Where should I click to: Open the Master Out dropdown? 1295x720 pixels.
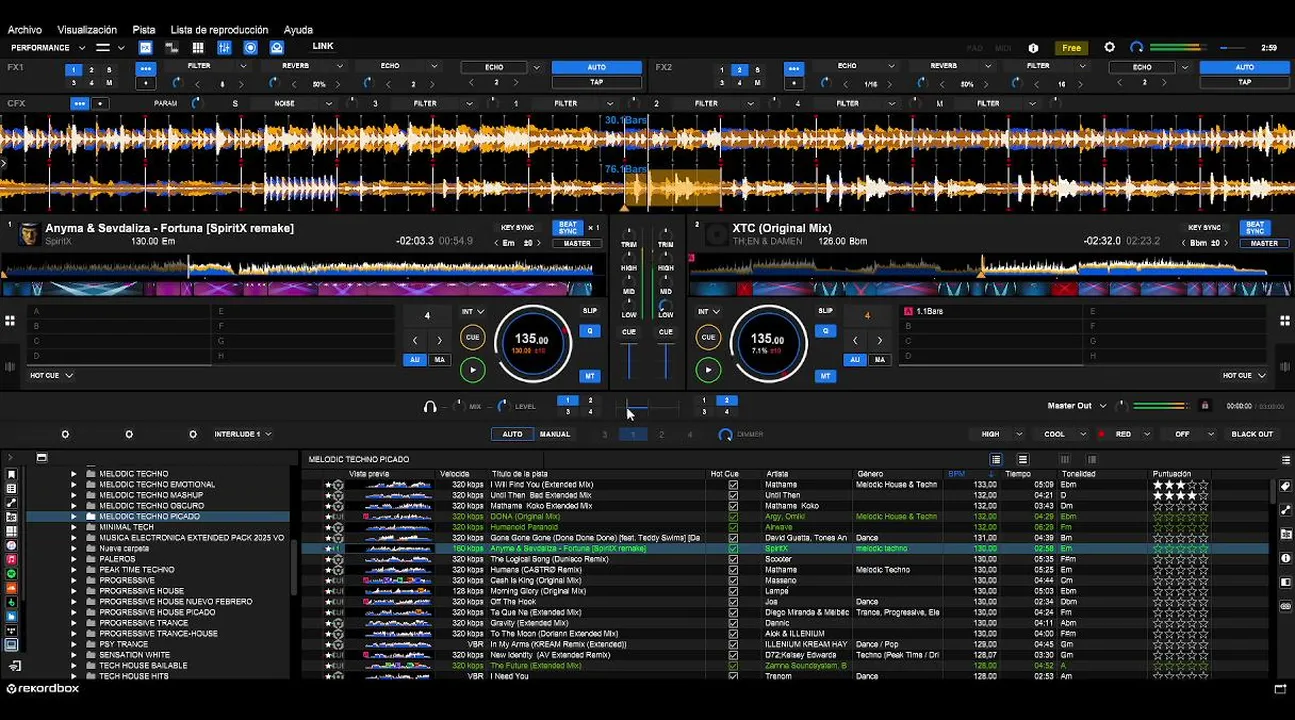pyautogui.click(x=1077, y=406)
